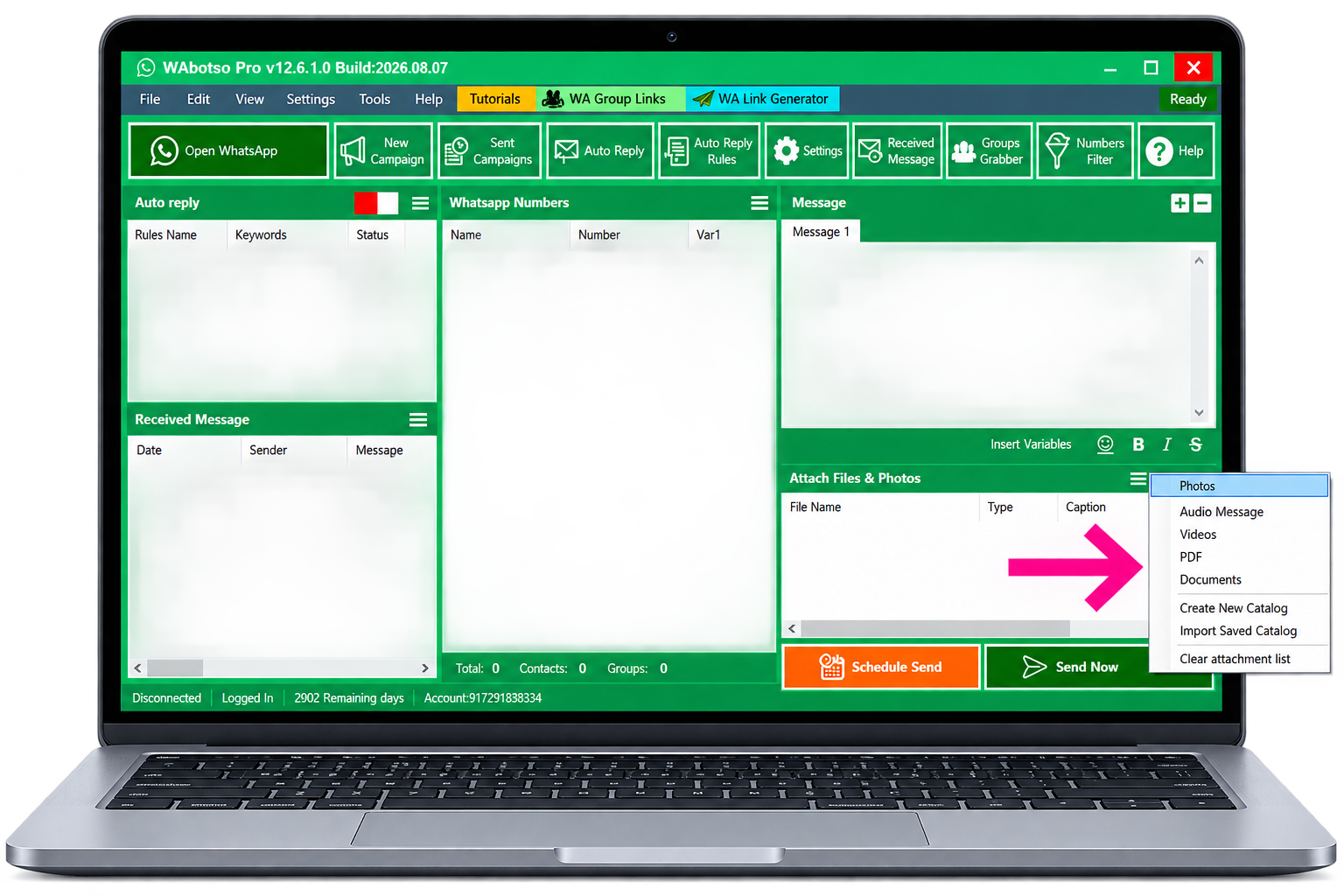Open WA Group Links
The height and width of the screenshot is (896, 1344).
coord(610,99)
